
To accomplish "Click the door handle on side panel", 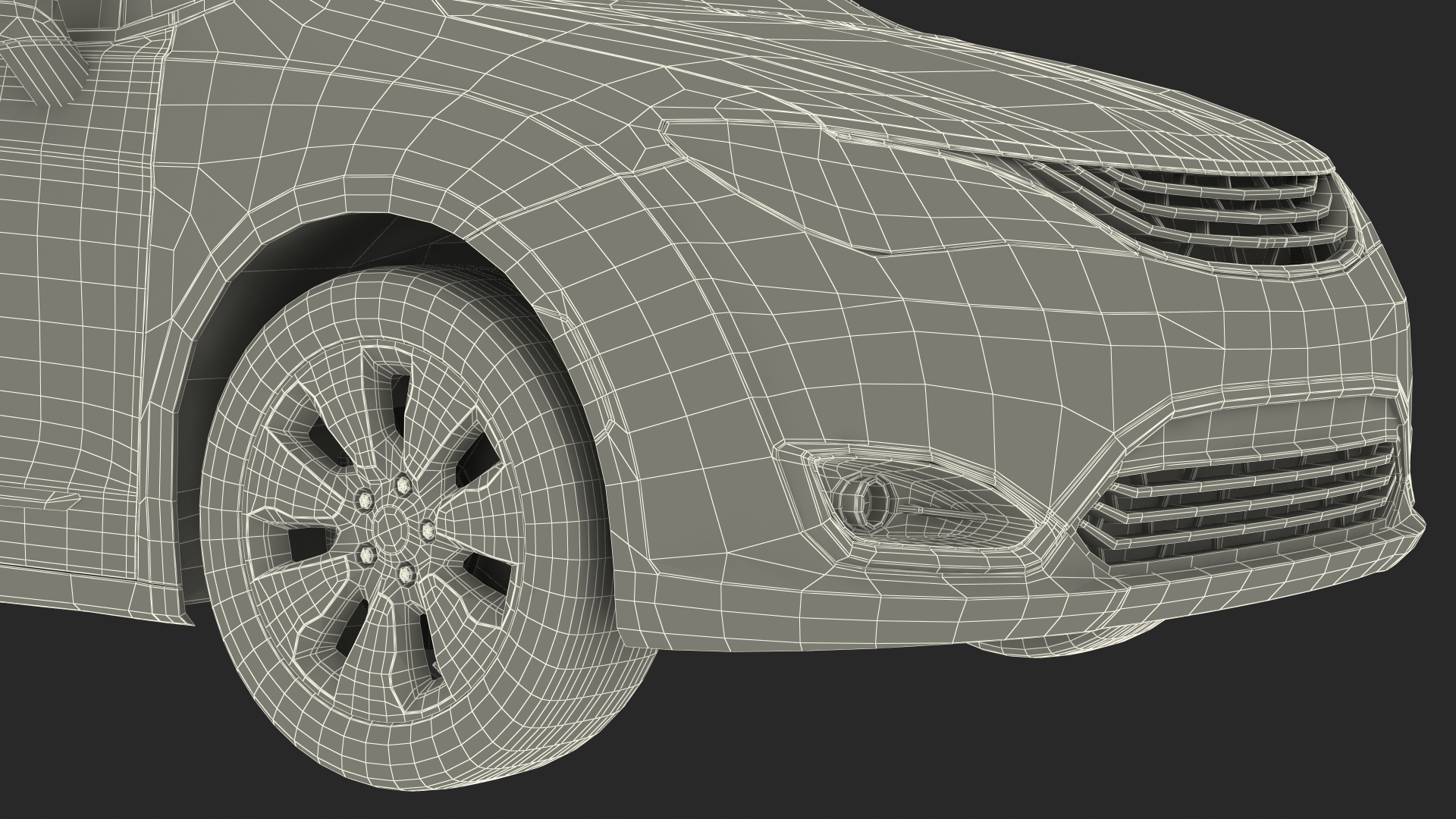I will (62, 500).
